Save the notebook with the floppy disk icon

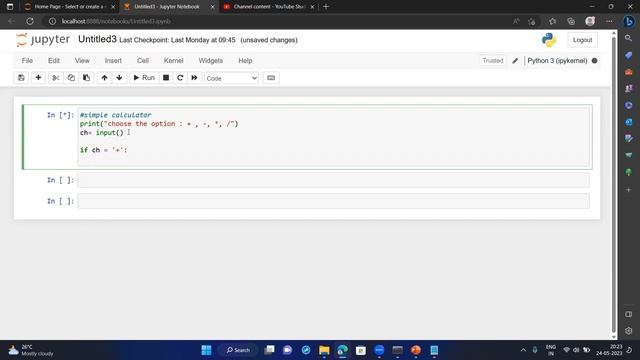coord(21,78)
